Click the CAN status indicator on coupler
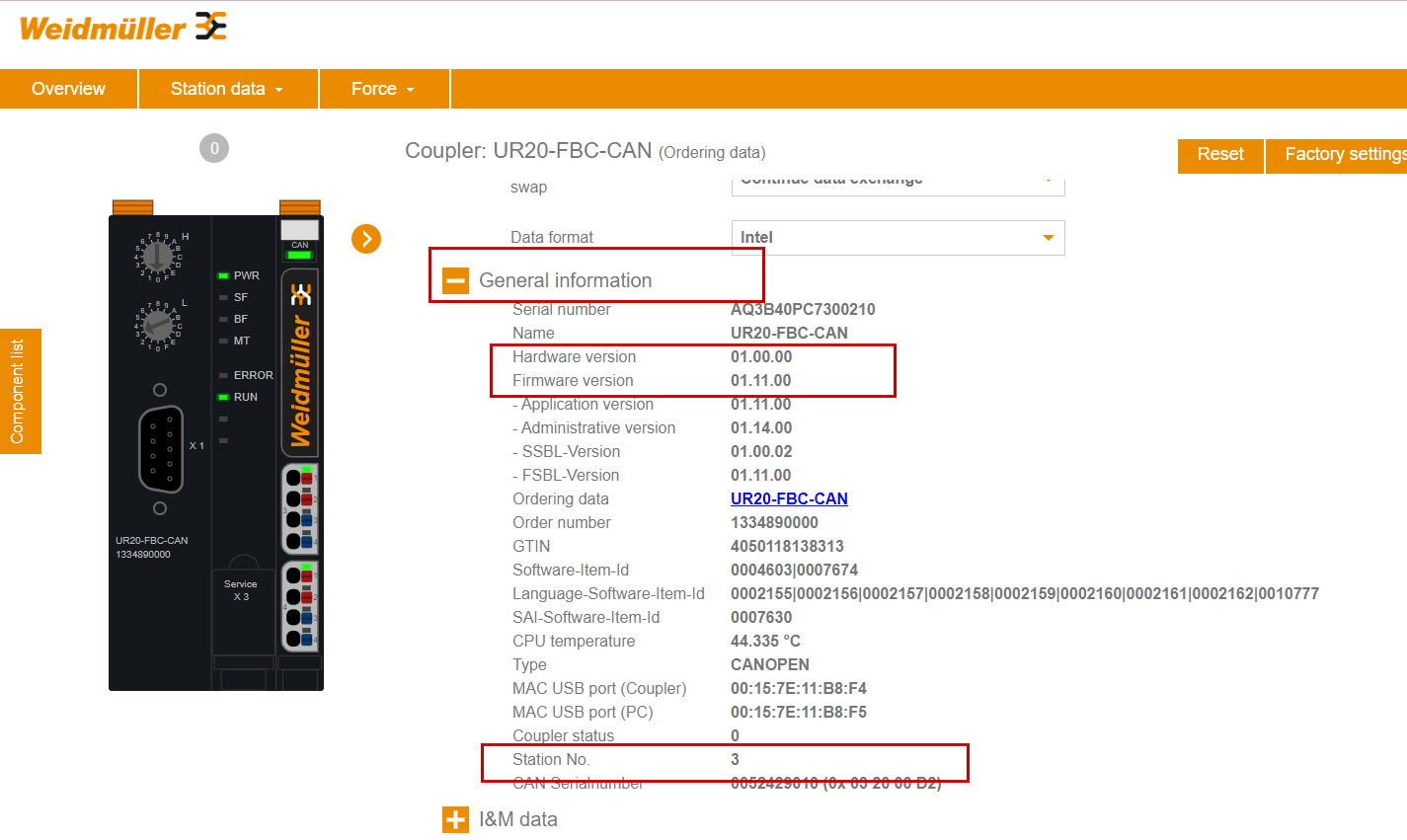Image resolution: width=1407 pixels, height=840 pixels. click(300, 254)
